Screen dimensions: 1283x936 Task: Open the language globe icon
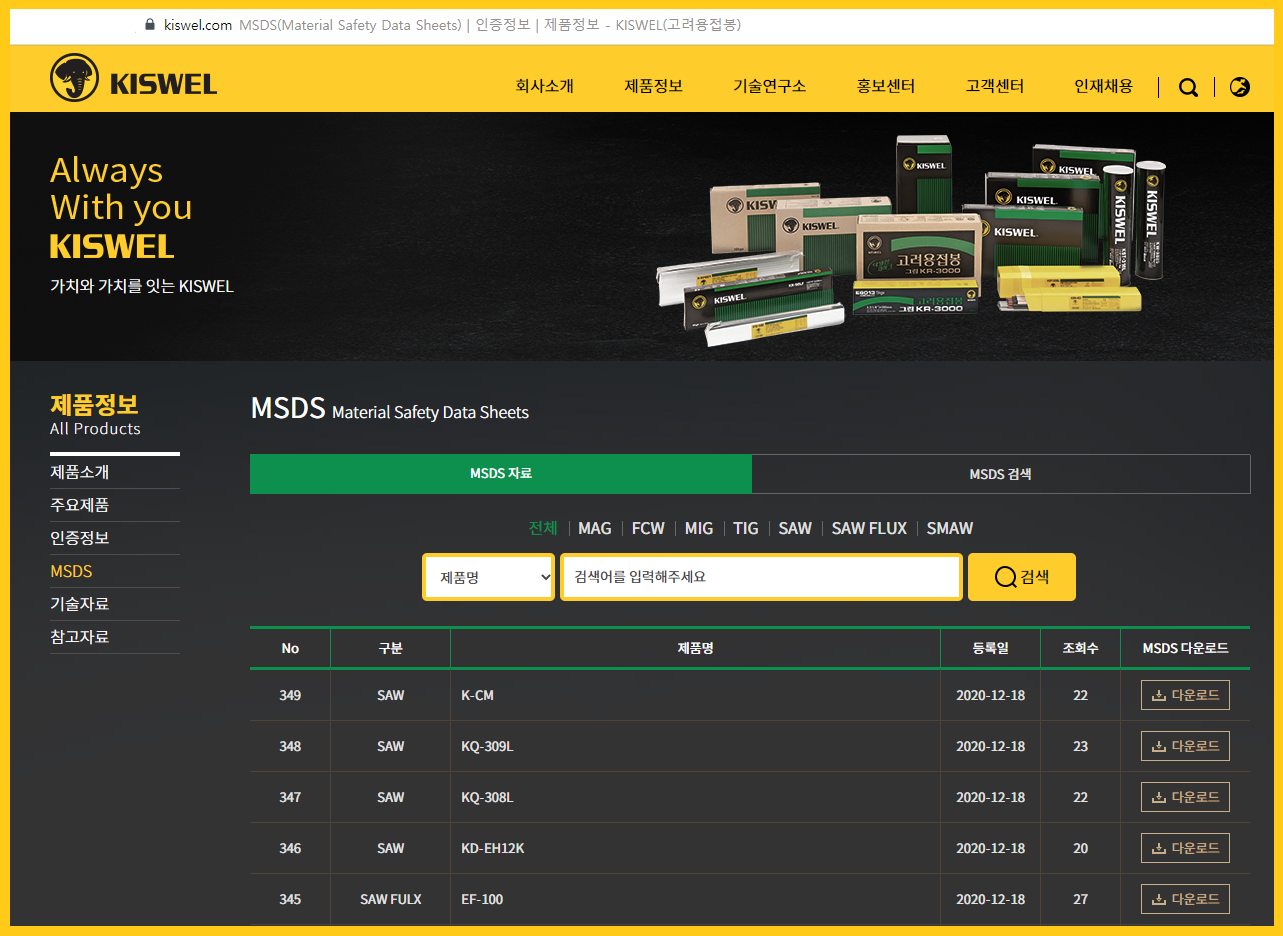point(1240,87)
